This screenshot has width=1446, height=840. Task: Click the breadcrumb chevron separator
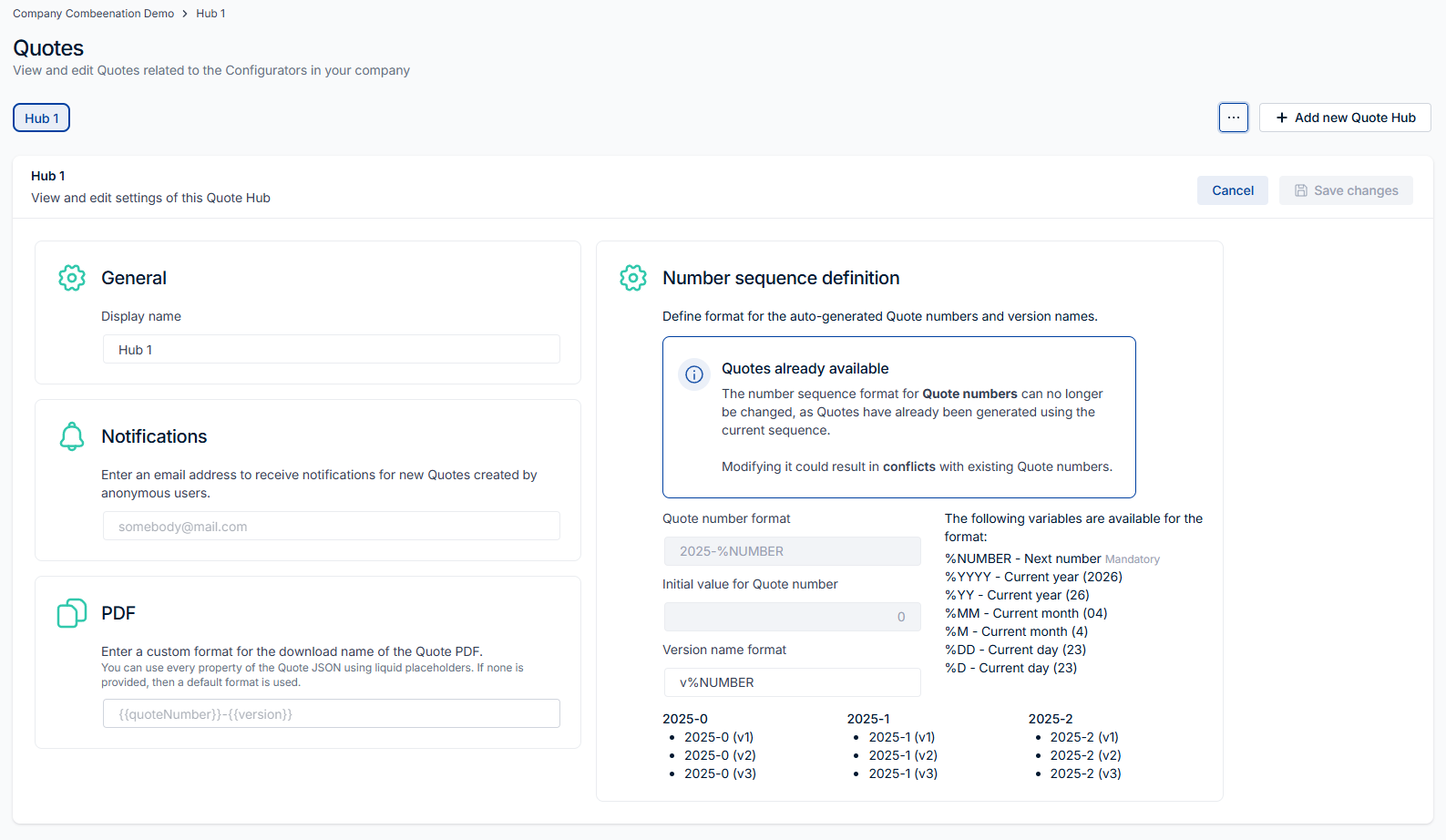(185, 14)
